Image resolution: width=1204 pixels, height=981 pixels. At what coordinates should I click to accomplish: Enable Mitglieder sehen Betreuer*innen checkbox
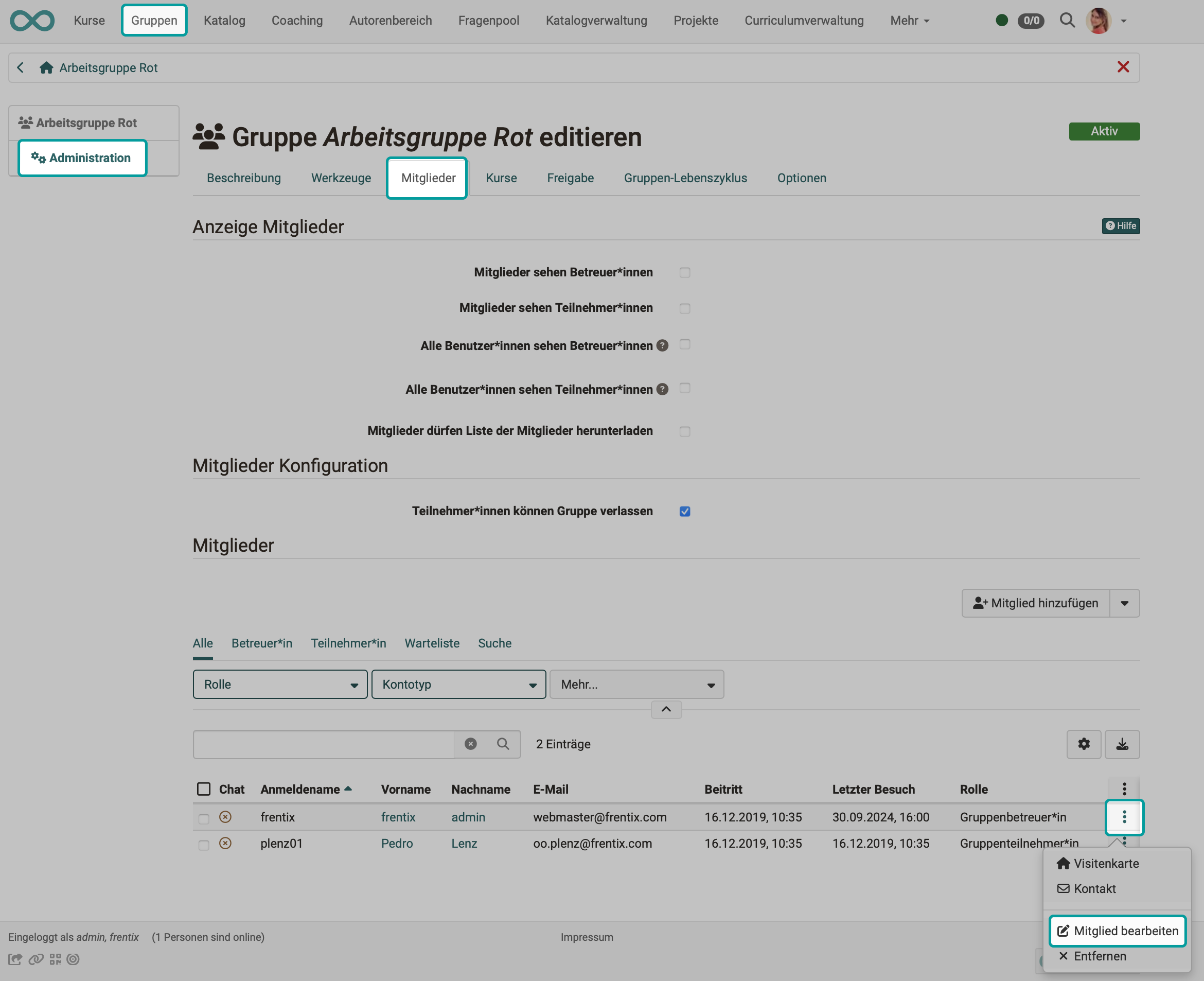[684, 272]
